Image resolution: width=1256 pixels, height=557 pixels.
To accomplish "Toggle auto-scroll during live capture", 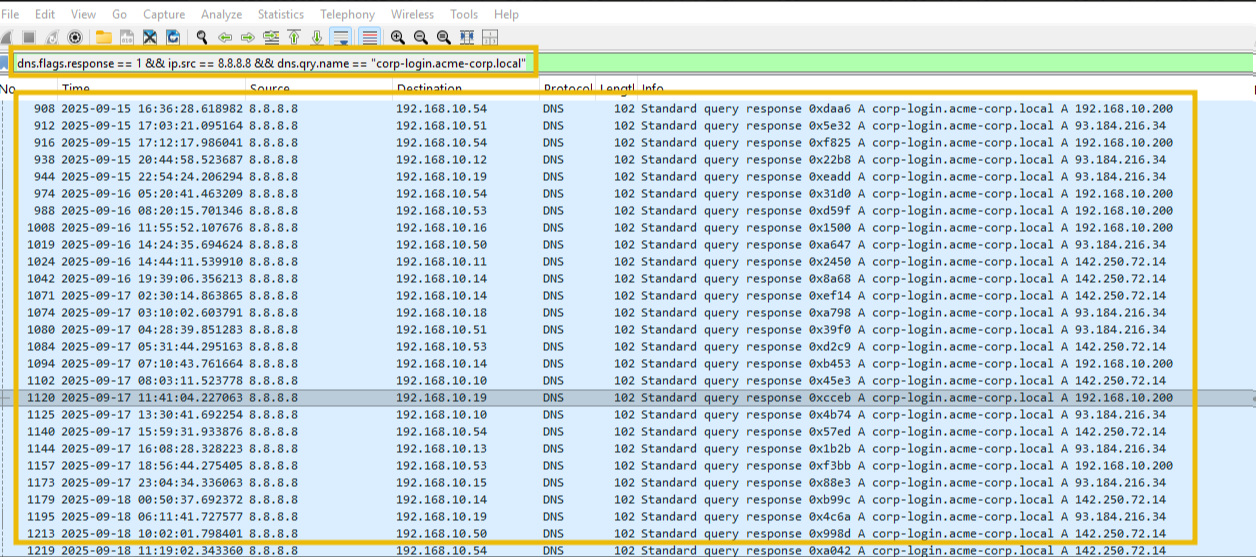I will click(x=341, y=37).
